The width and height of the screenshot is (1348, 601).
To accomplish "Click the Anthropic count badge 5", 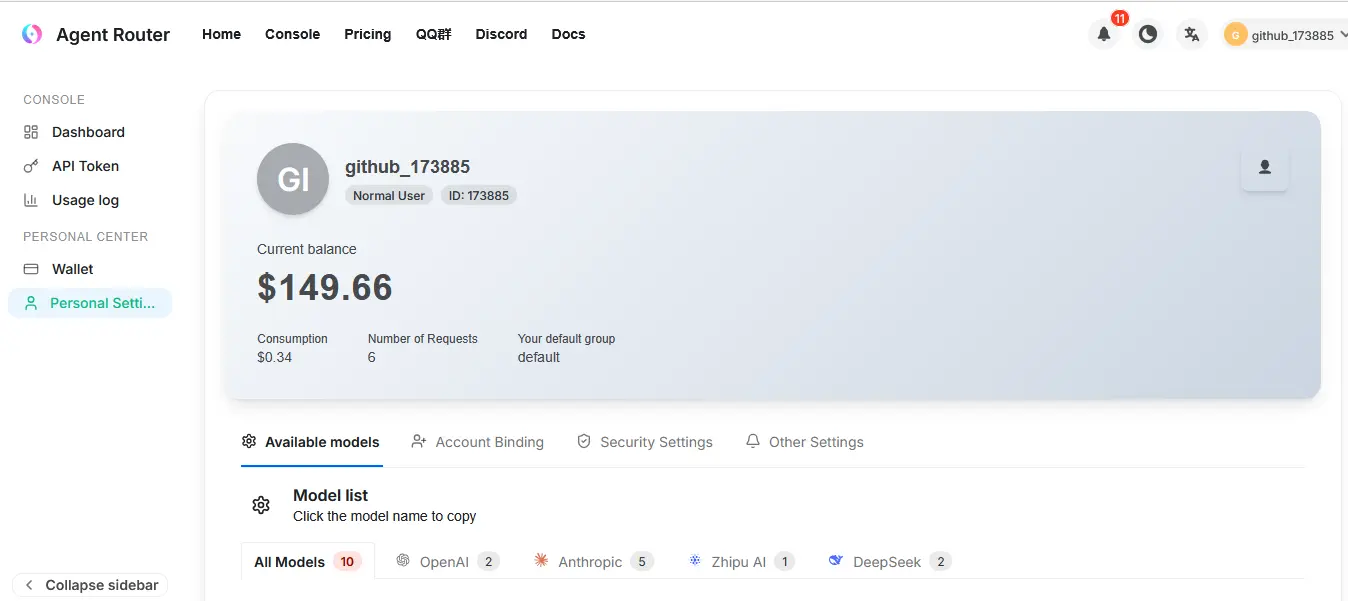I will tap(642, 561).
